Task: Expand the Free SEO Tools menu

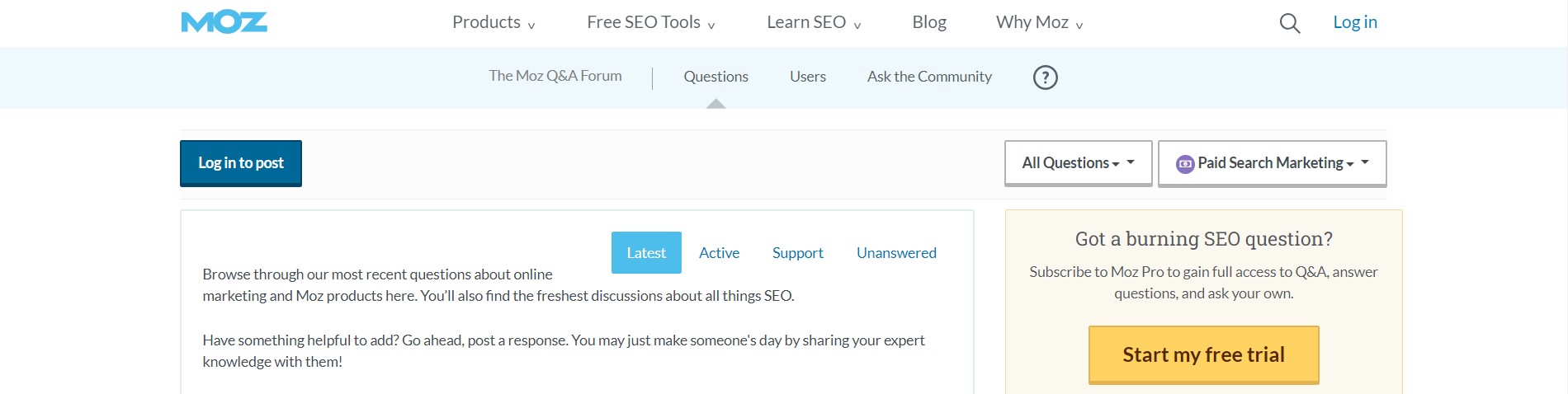Action: click(651, 22)
